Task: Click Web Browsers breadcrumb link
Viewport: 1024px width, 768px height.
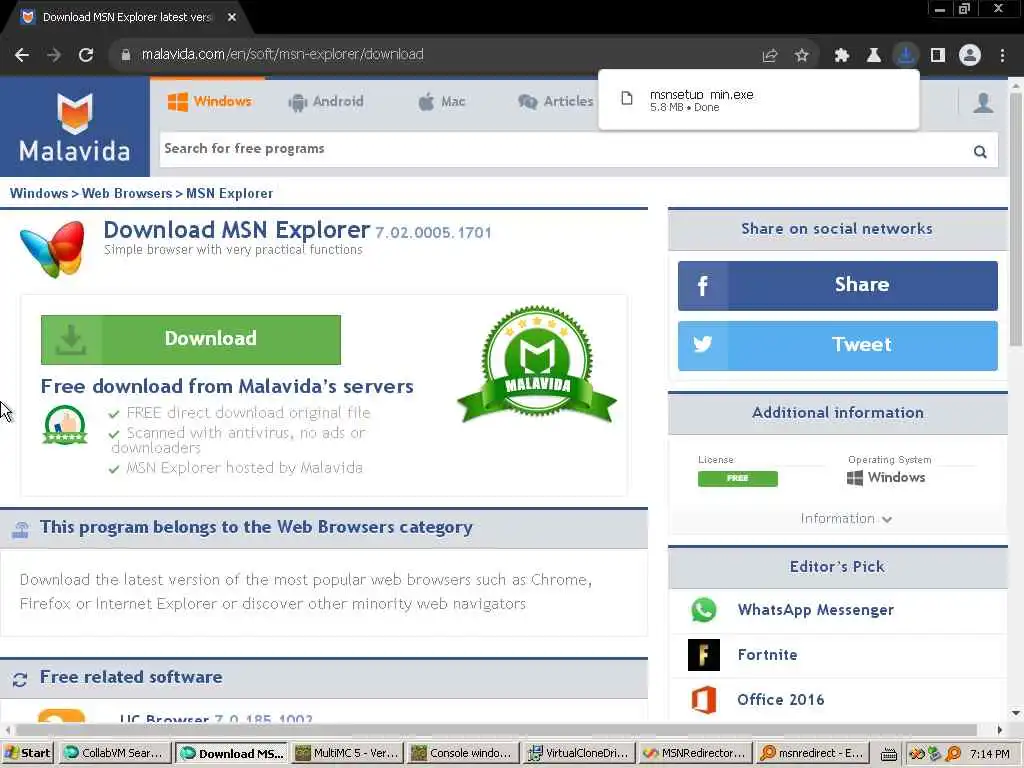Action: [x=127, y=193]
